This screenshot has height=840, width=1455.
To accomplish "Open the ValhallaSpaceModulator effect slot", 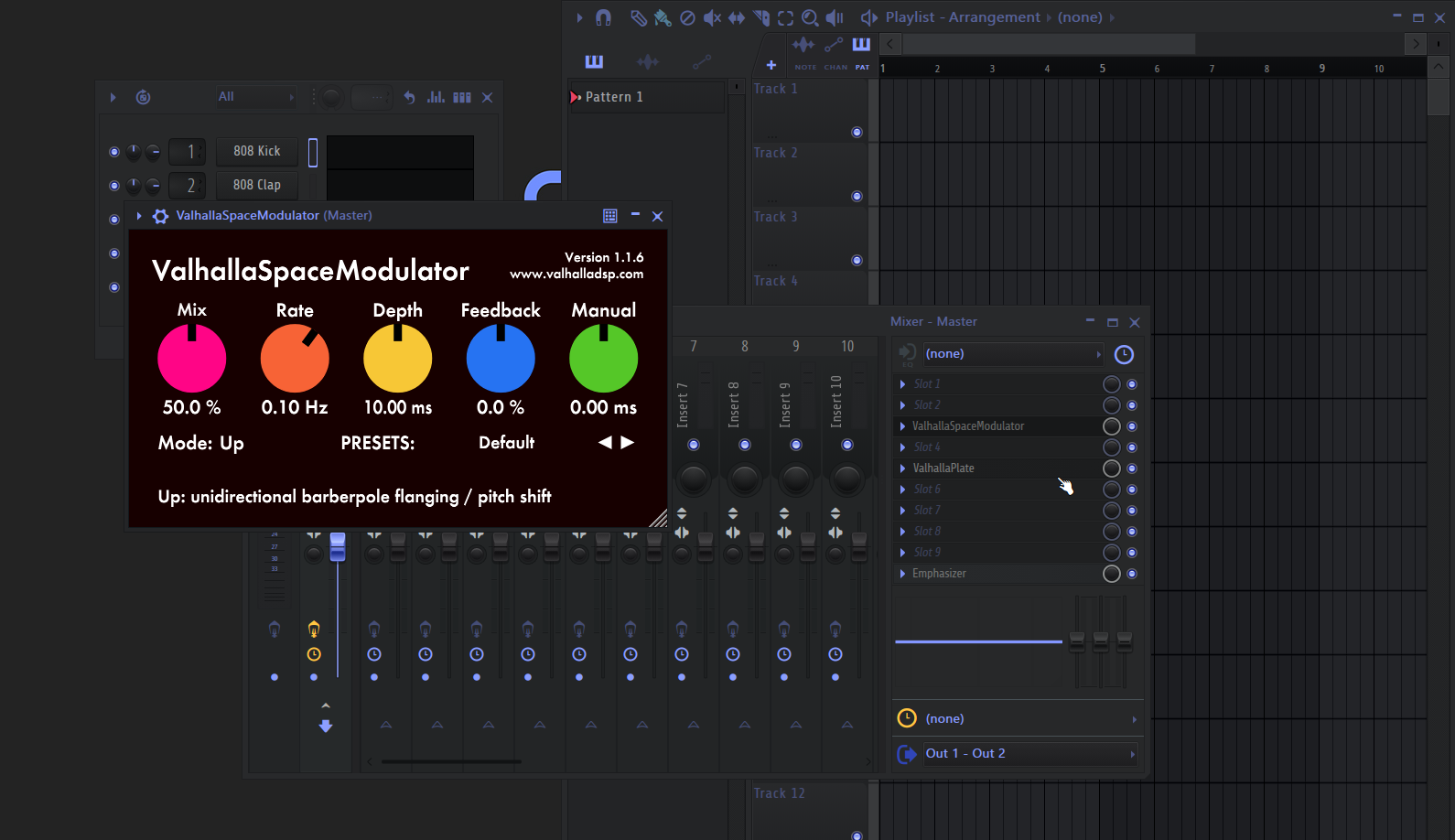I will [997, 426].
